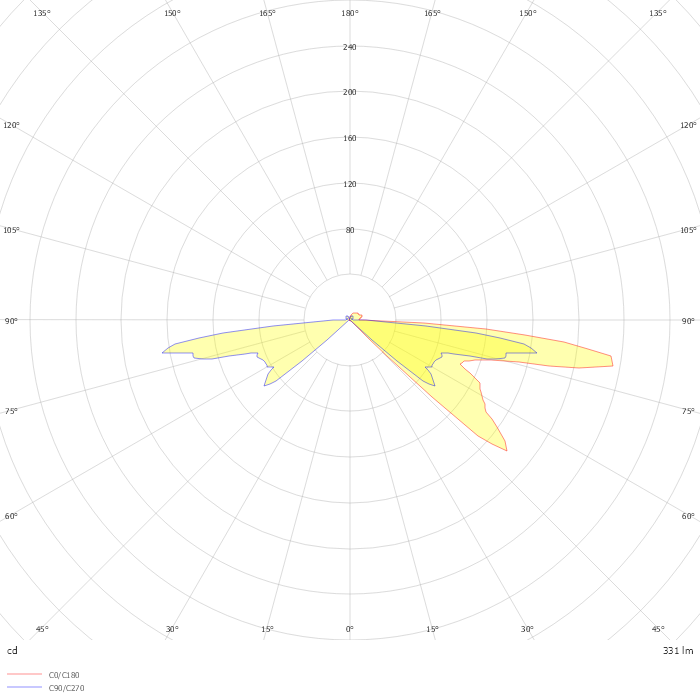This screenshot has width=700, height=700.
Task: Click the 150° label on the right side
Action: point(527,13)
